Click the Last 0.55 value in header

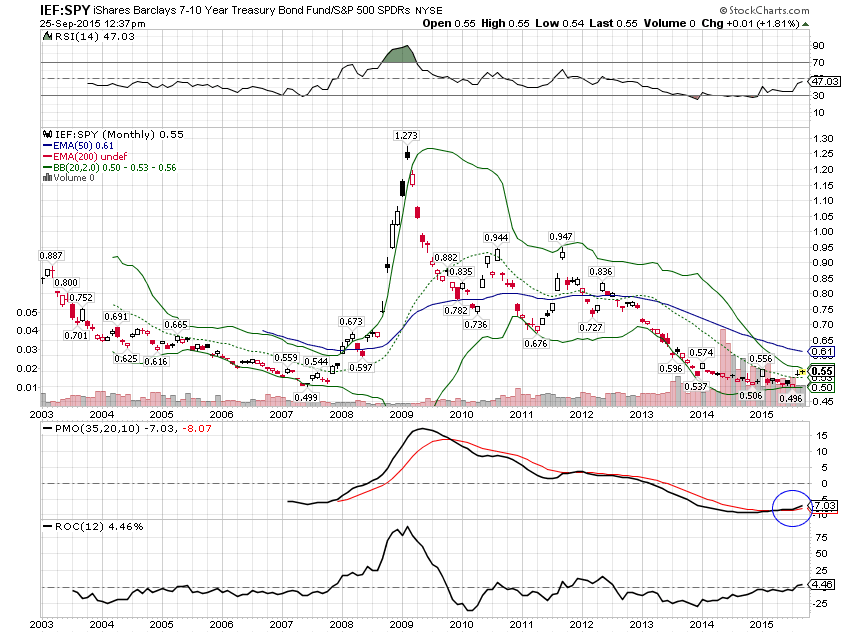(x=613, y=23)
